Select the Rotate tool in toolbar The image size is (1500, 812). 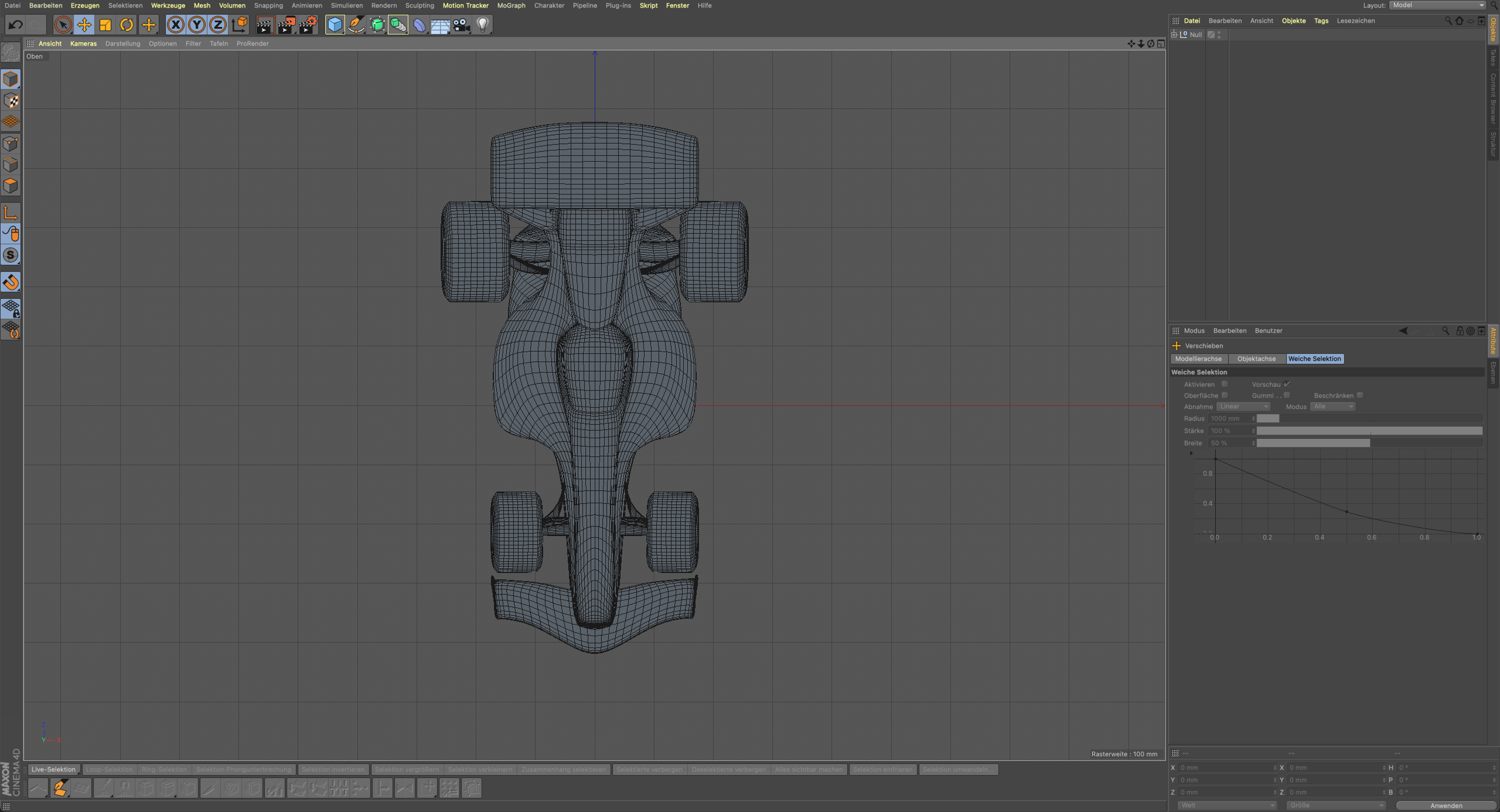tap(126, 25)
